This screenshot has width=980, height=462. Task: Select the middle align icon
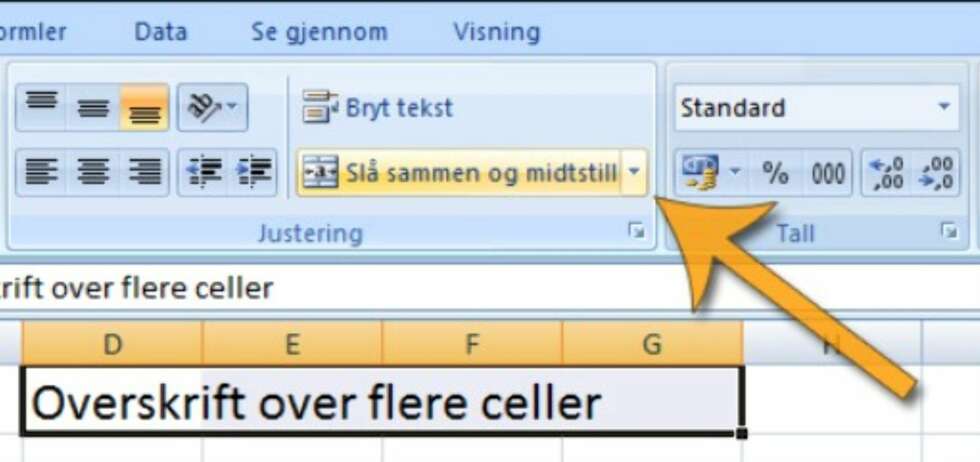92,107
